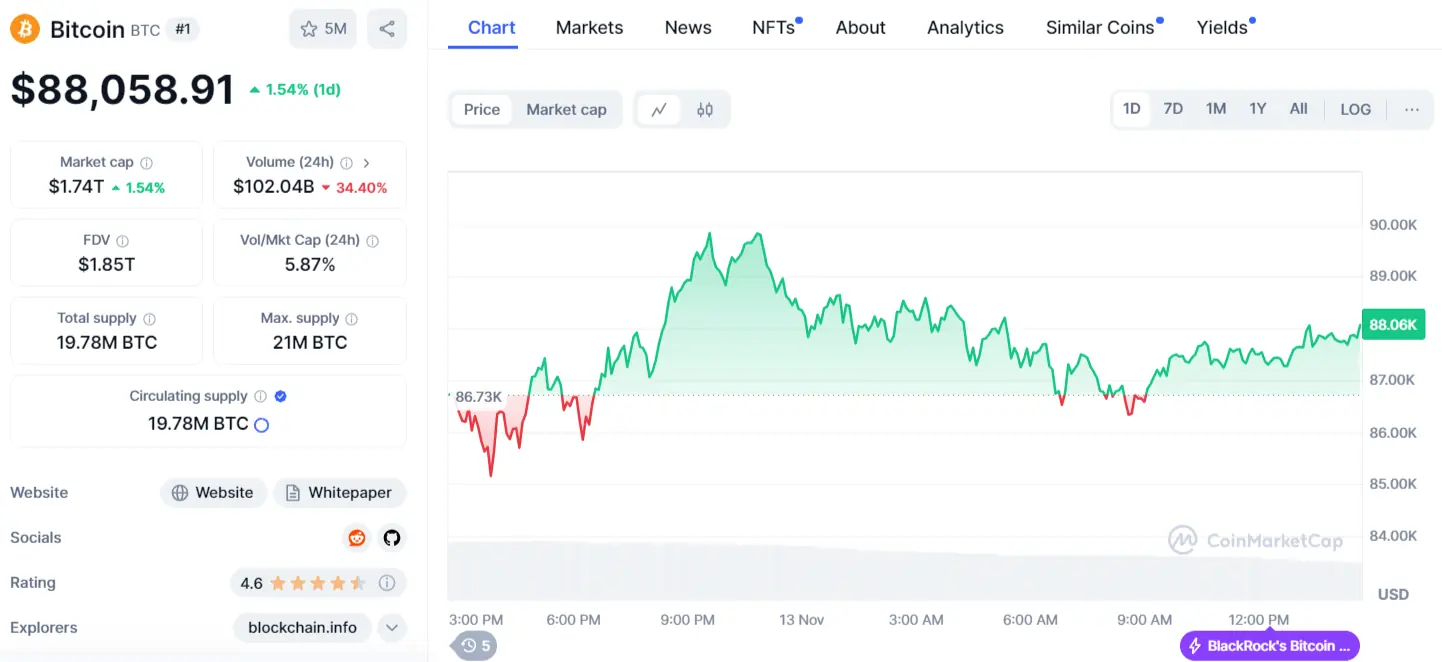Open the Bitcoin Whitepaper document
Screen dimensions: 1442x662
click(x=340, y=493)
